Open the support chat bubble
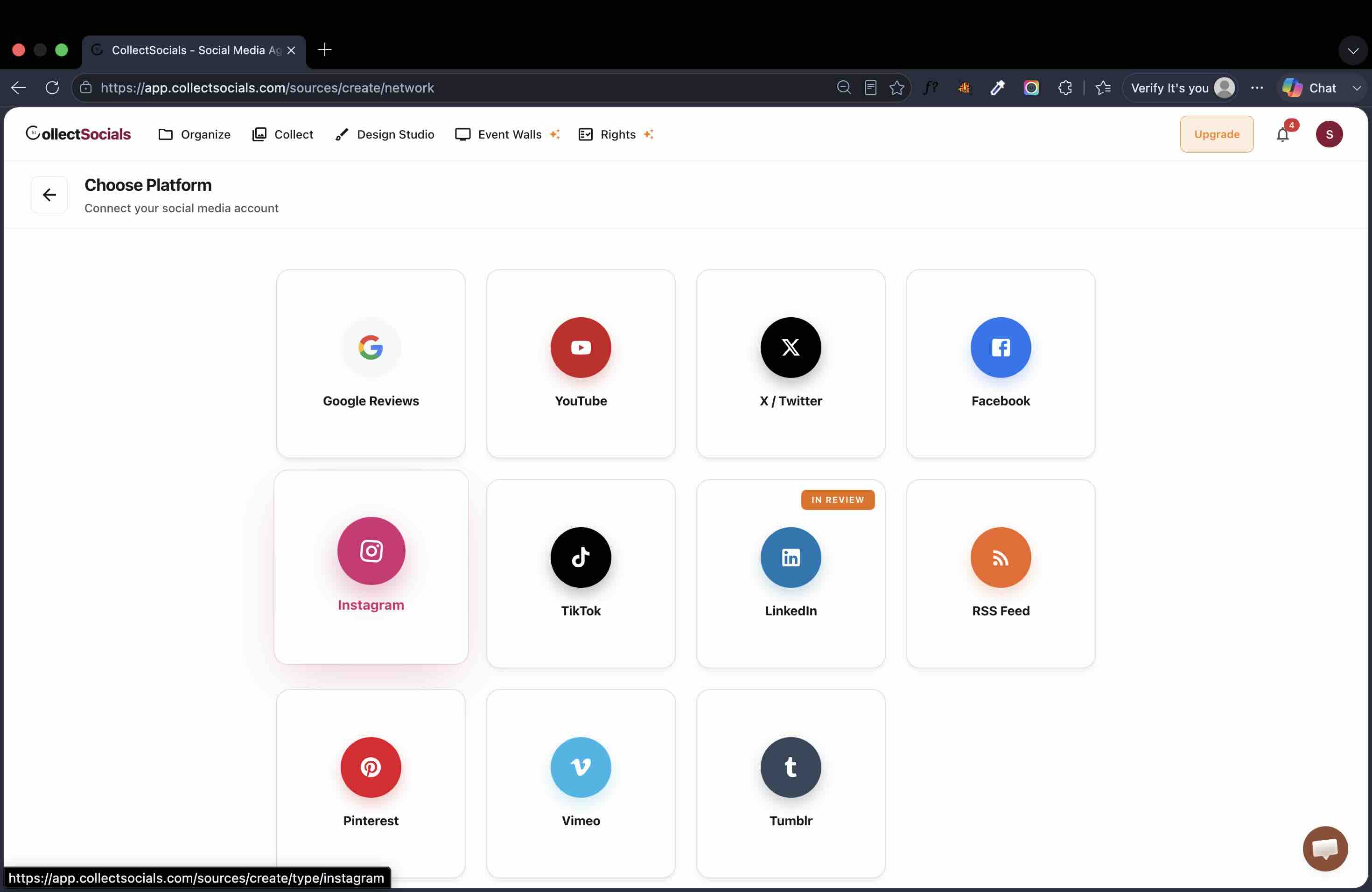 pos(1325,848)
